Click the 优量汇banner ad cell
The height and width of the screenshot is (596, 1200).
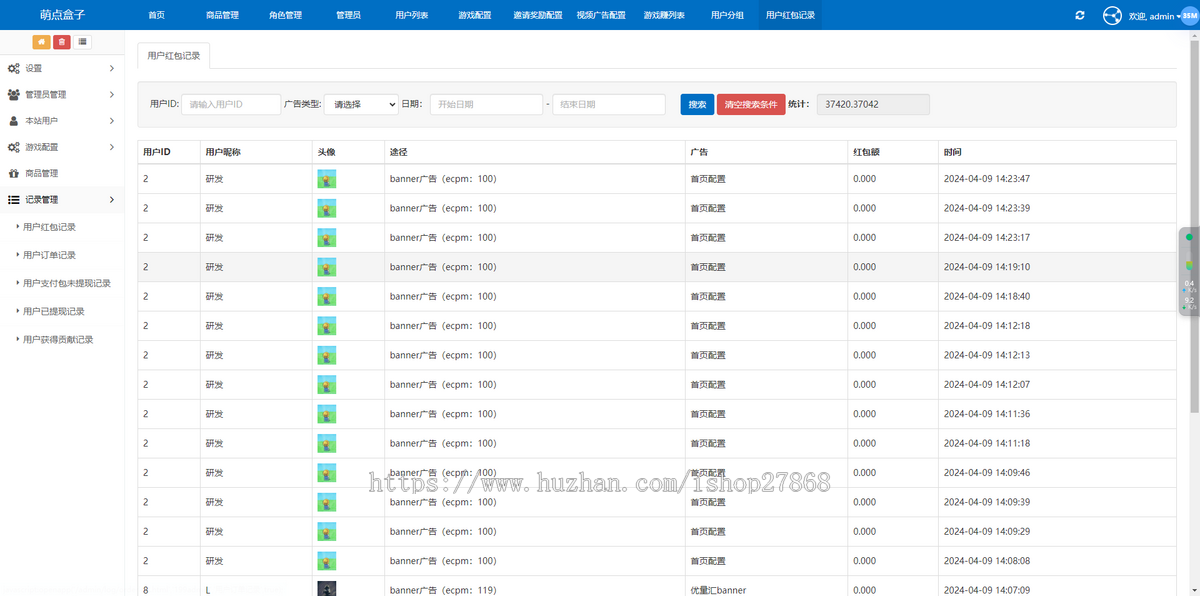(718, 590)
